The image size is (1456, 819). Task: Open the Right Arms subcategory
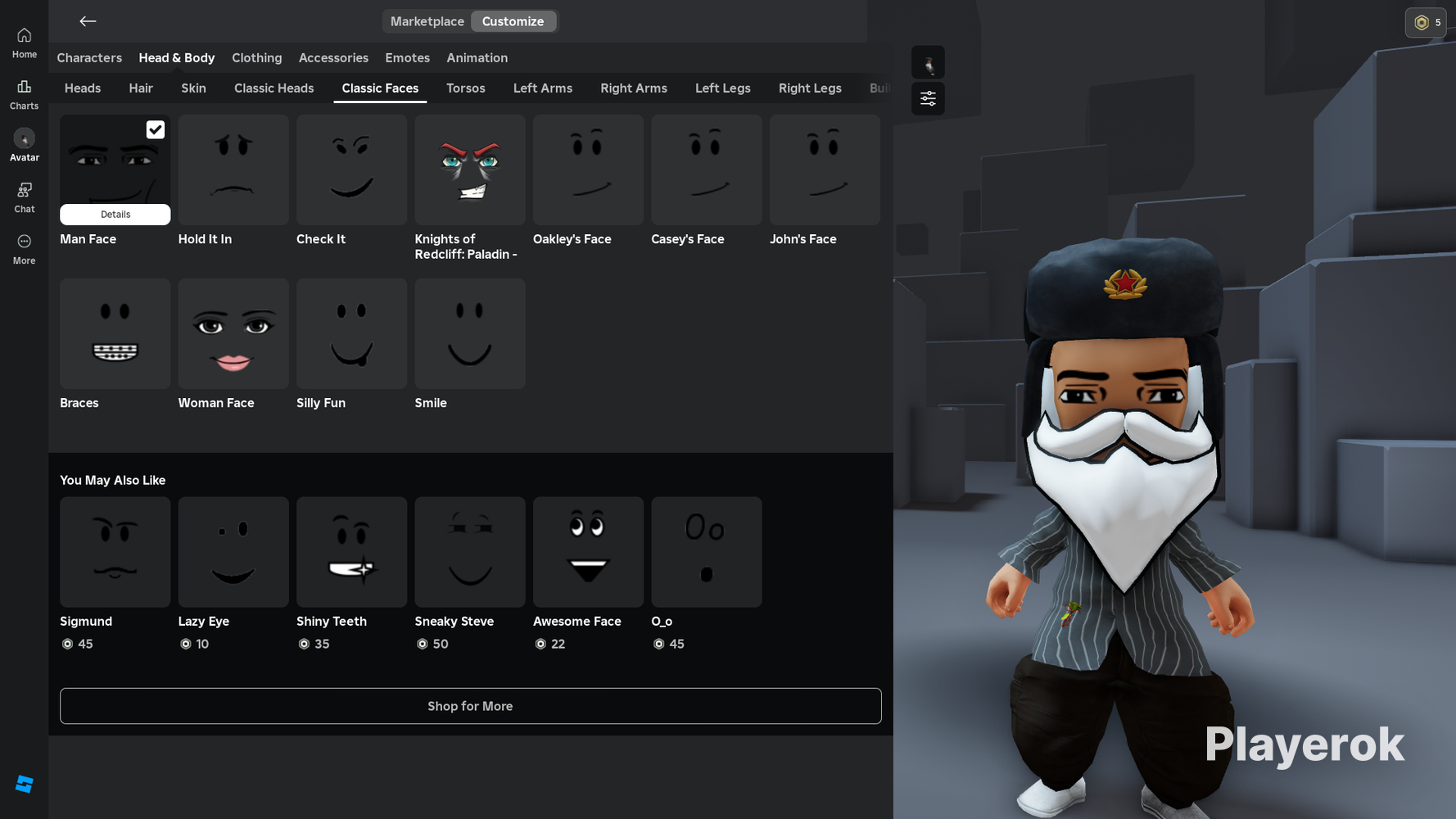(633, 88)
